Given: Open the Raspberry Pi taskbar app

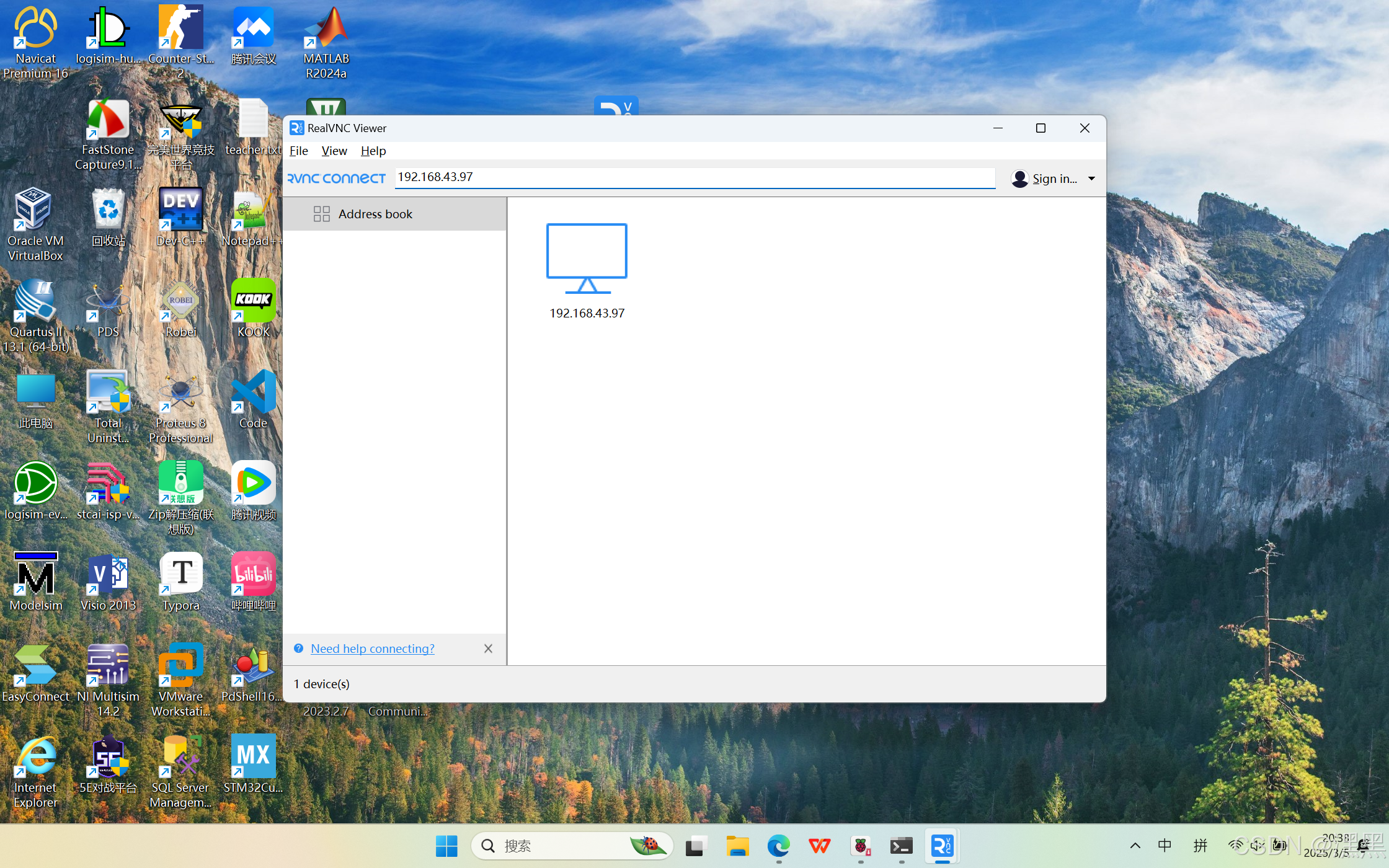Looking at the screenshot, I should point(860,846).
